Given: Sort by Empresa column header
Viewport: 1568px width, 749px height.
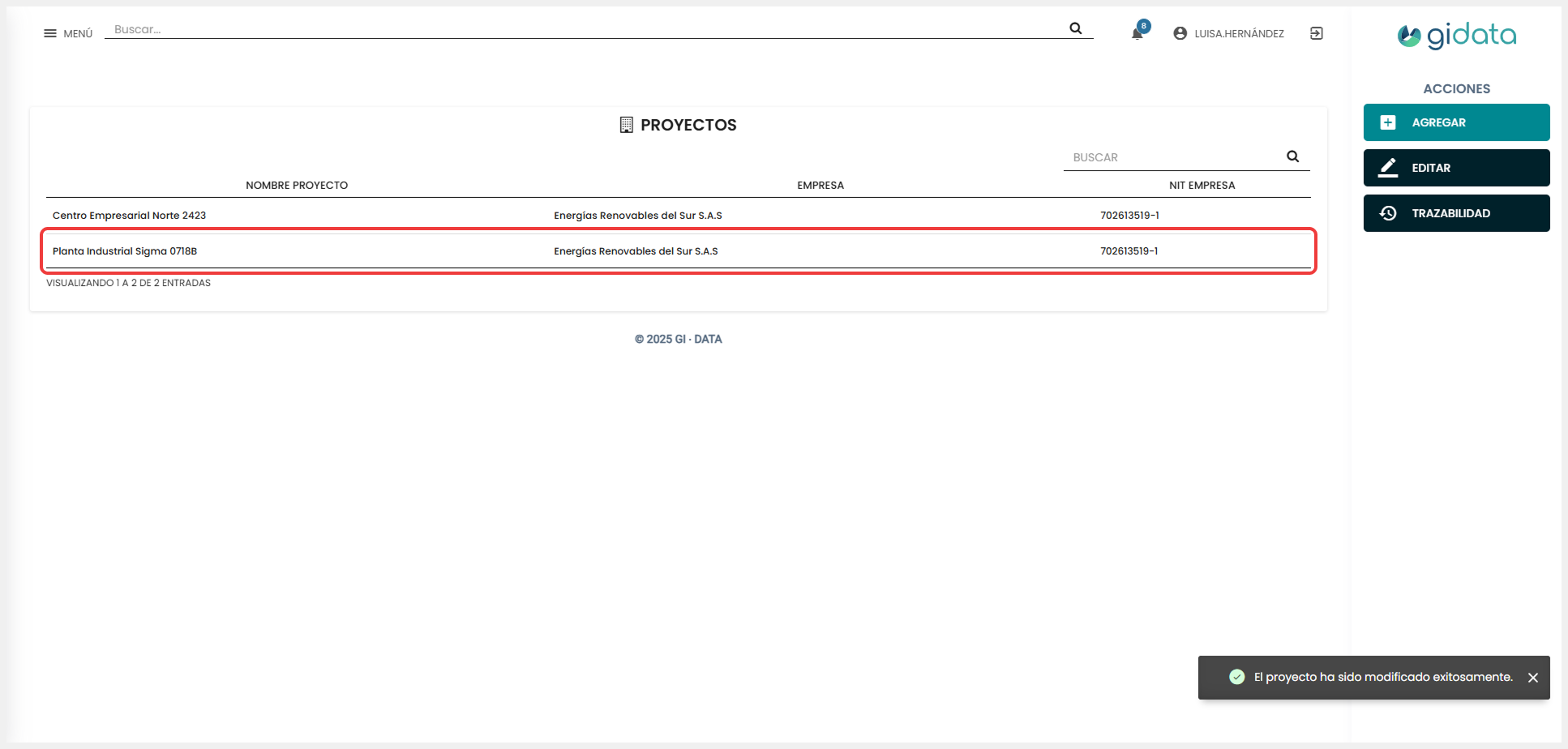Looking at the screenshot, I should [x=820, y=186].
